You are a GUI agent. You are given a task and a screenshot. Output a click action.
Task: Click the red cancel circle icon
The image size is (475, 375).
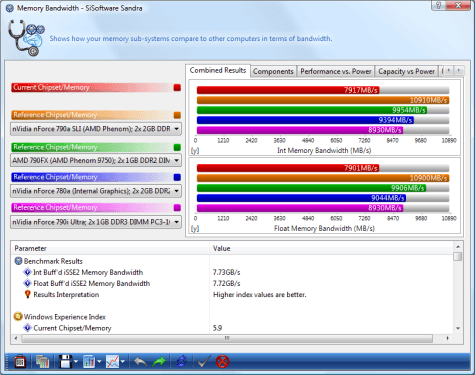[222, 361]
